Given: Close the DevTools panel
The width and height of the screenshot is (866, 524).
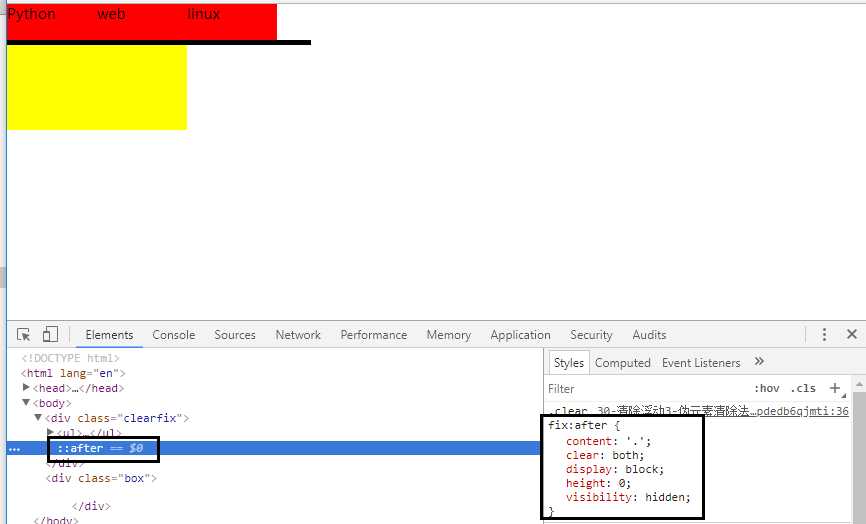Looking at the screenshot, I should coord(852,334).
